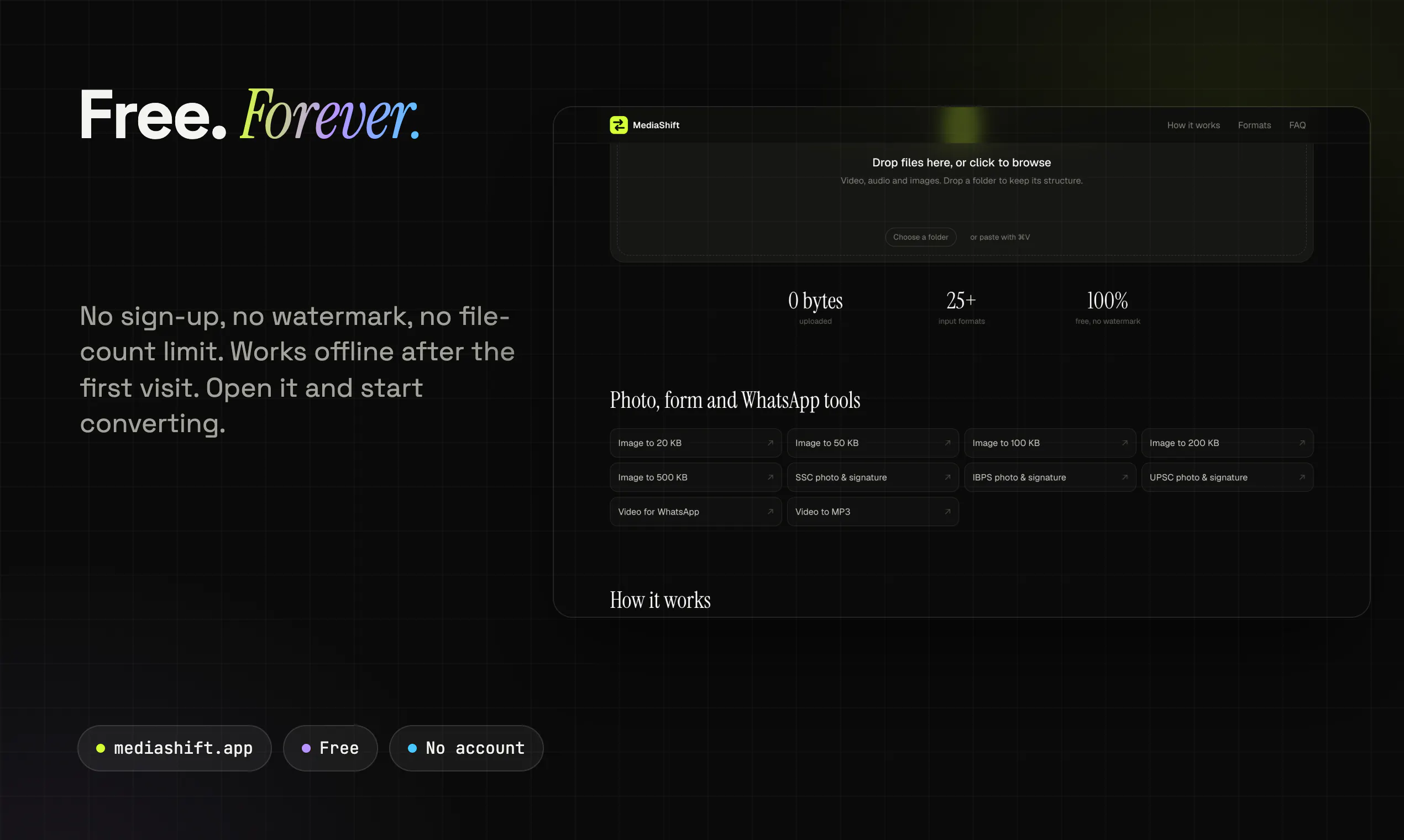Viewport: 1404px width, 840px height.
Task: Click the arrow icon on Image to 50 KB
Action: [x=947, y=443]
